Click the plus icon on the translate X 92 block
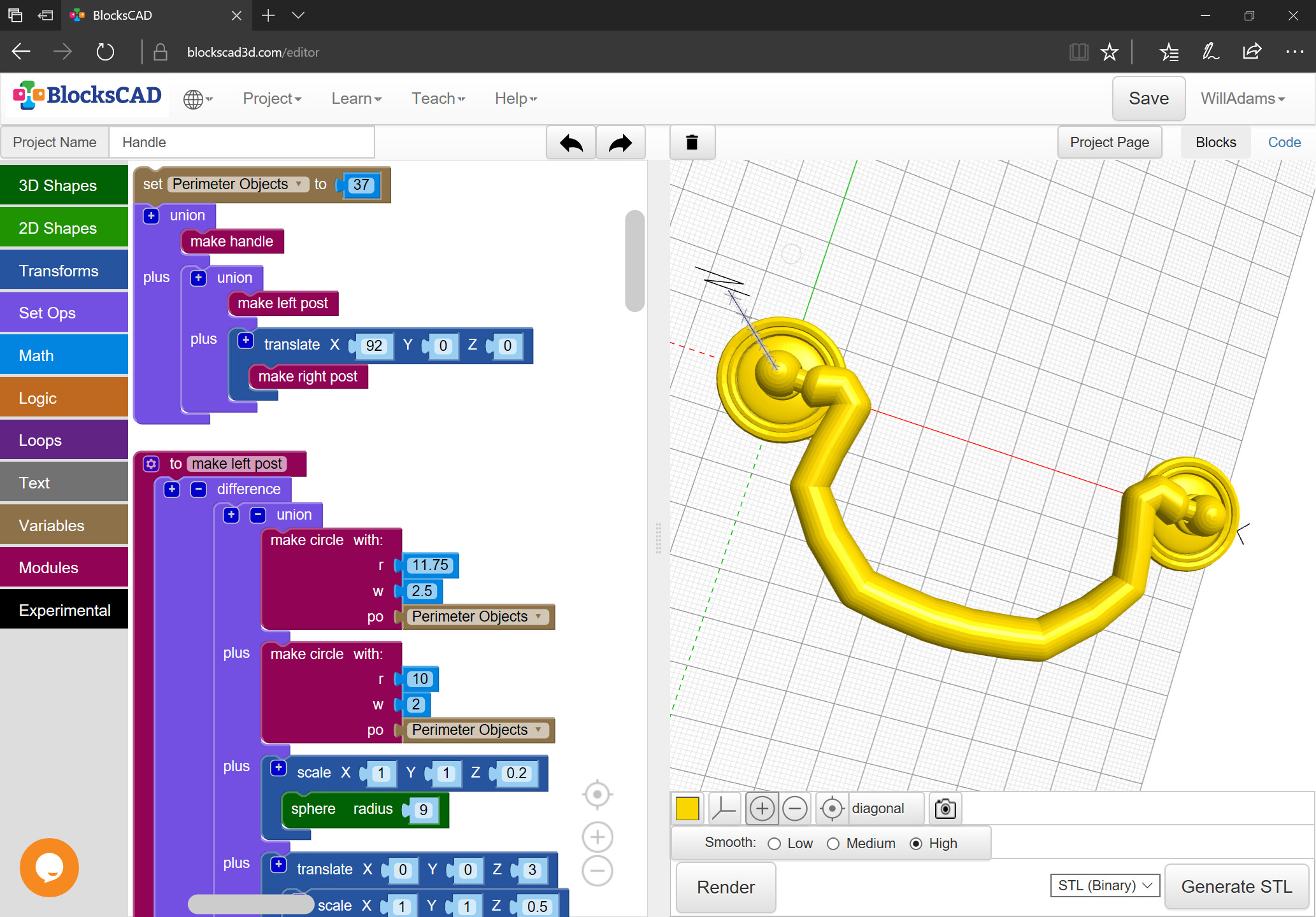The image size is (1316, 917). pos(246,340)
